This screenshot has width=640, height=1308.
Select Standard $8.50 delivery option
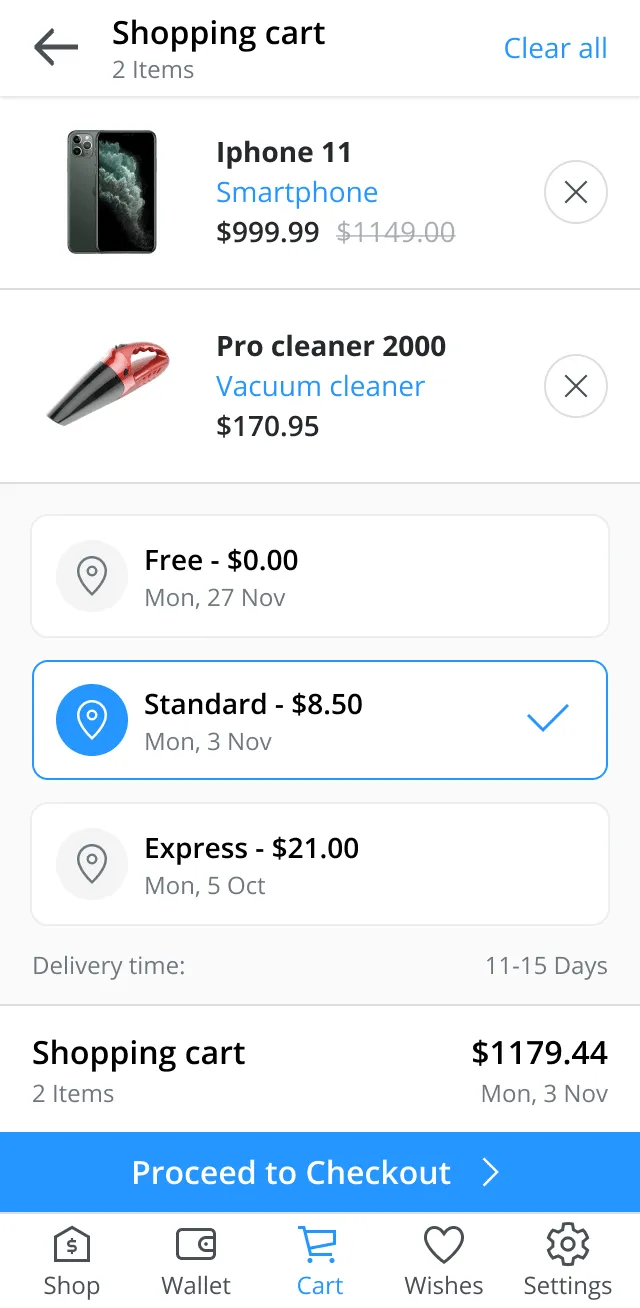click(320, 720)
